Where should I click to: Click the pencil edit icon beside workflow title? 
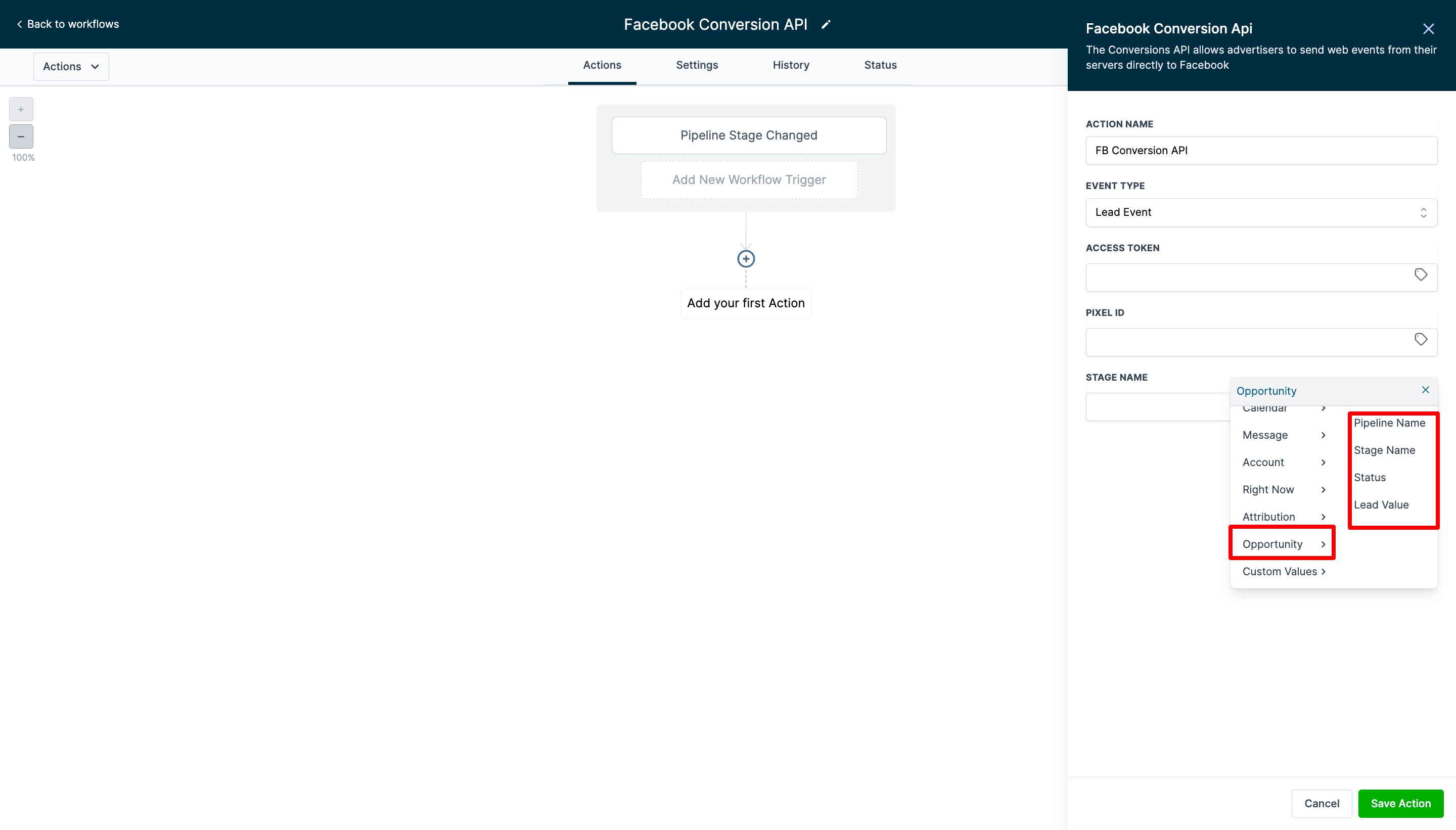(x=826, y=24)
